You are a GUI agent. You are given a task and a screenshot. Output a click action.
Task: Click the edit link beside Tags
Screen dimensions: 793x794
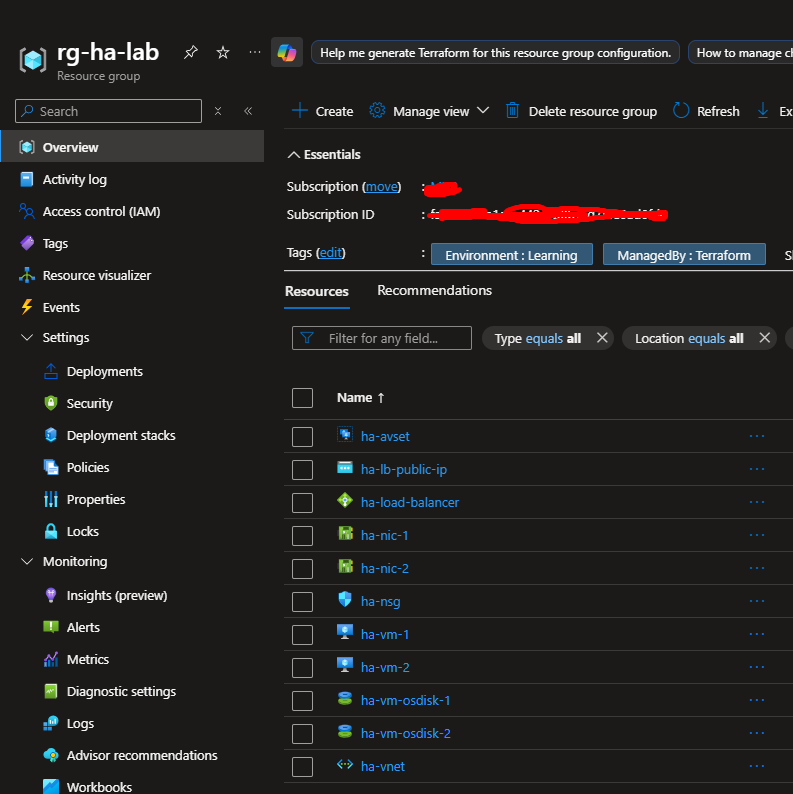coord(330,254)
